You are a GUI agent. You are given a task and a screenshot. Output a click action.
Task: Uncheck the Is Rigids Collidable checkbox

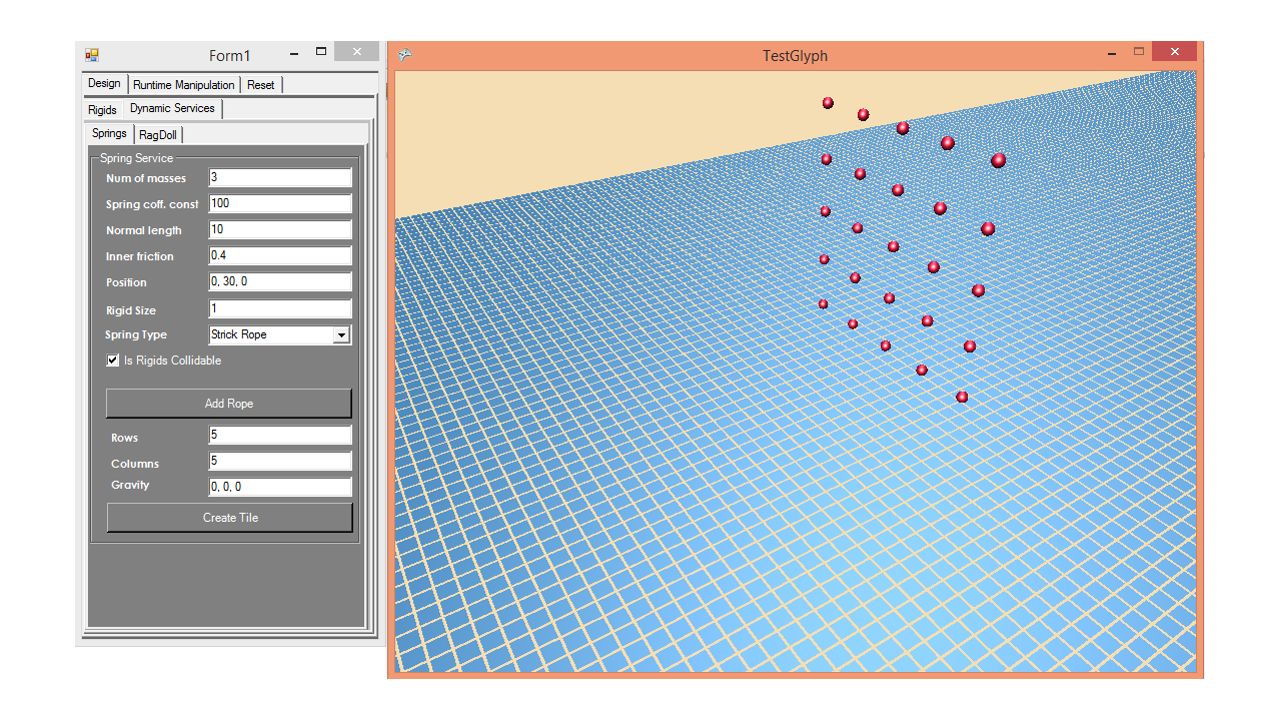[112, 360]
